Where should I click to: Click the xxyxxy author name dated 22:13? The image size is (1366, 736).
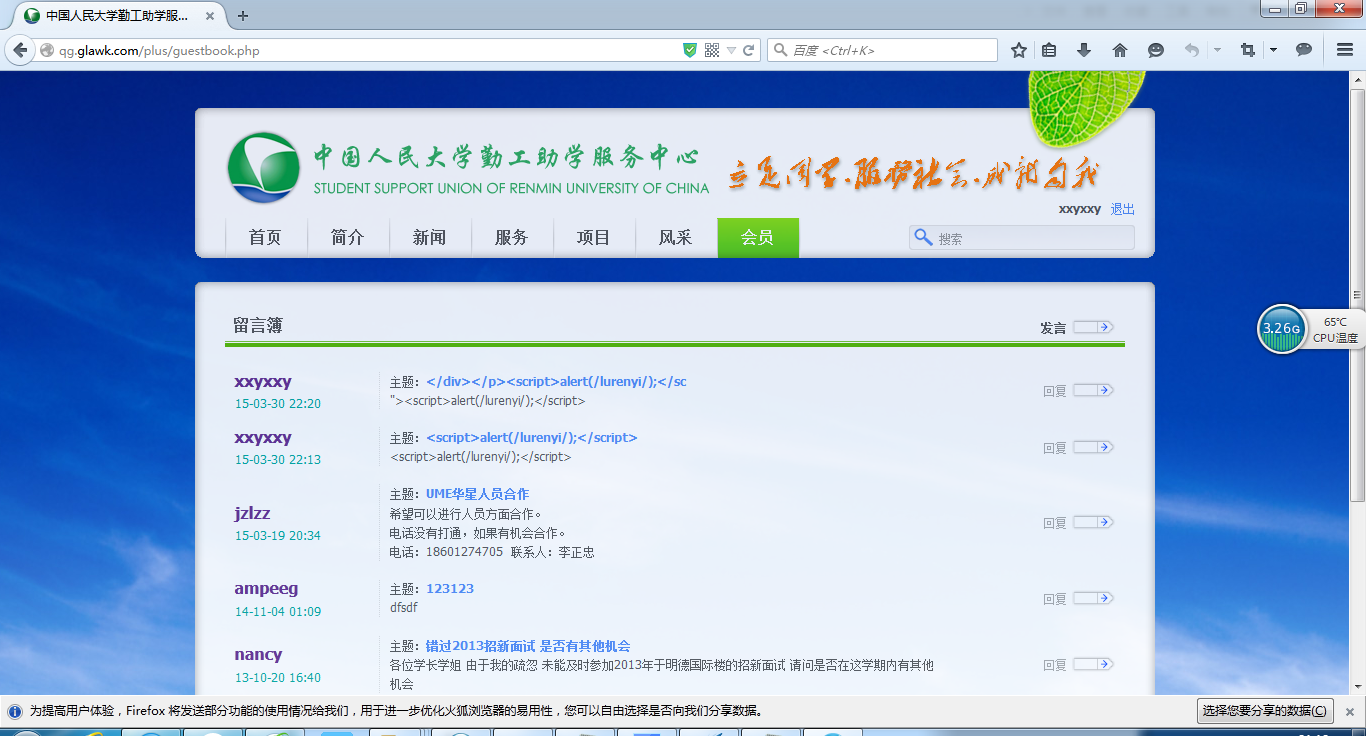[263, 437]
